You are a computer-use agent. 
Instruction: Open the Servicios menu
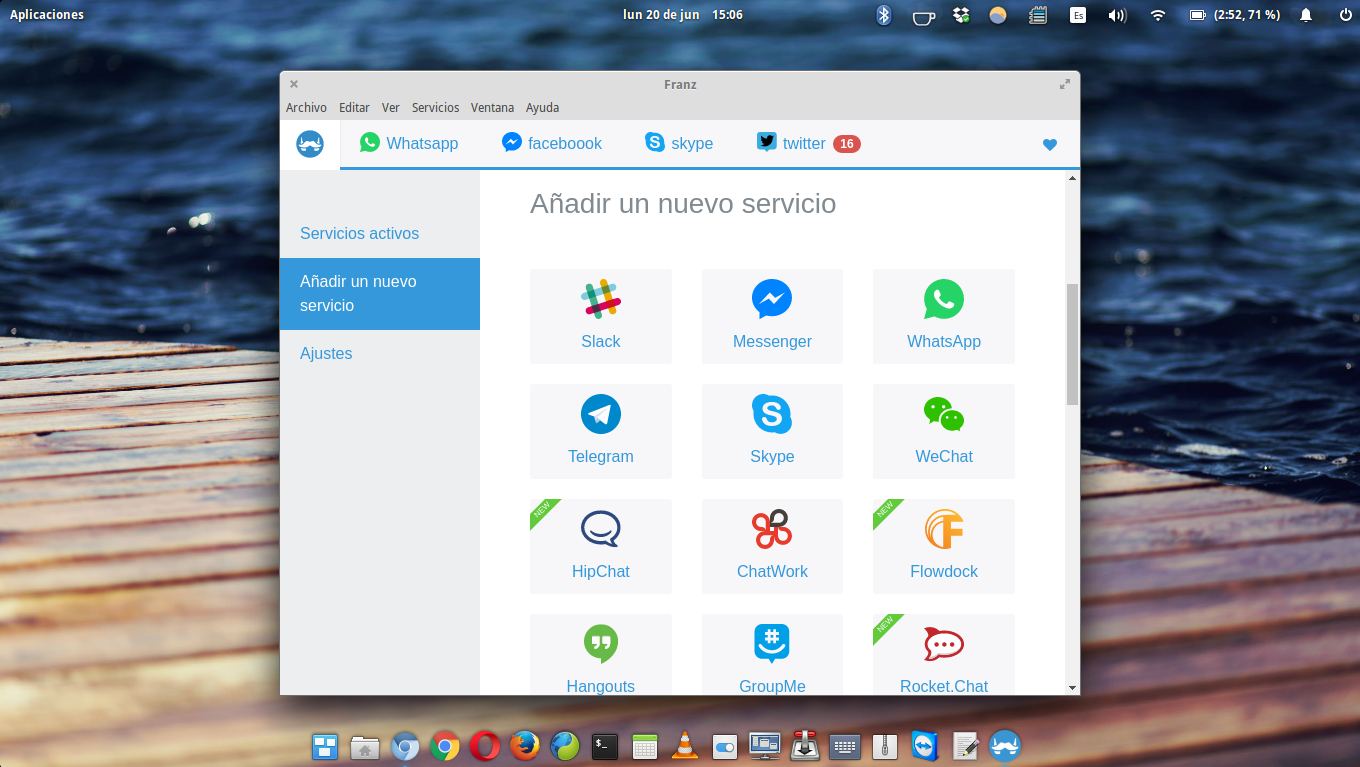tap(435, 107)
